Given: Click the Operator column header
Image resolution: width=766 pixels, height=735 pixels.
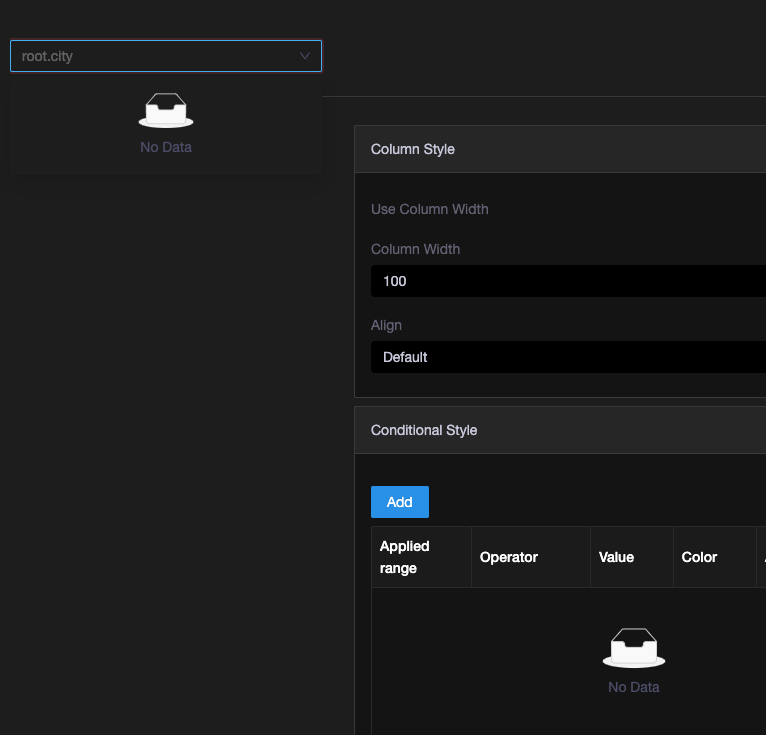Looking at the screenshot, I should 531,557.
